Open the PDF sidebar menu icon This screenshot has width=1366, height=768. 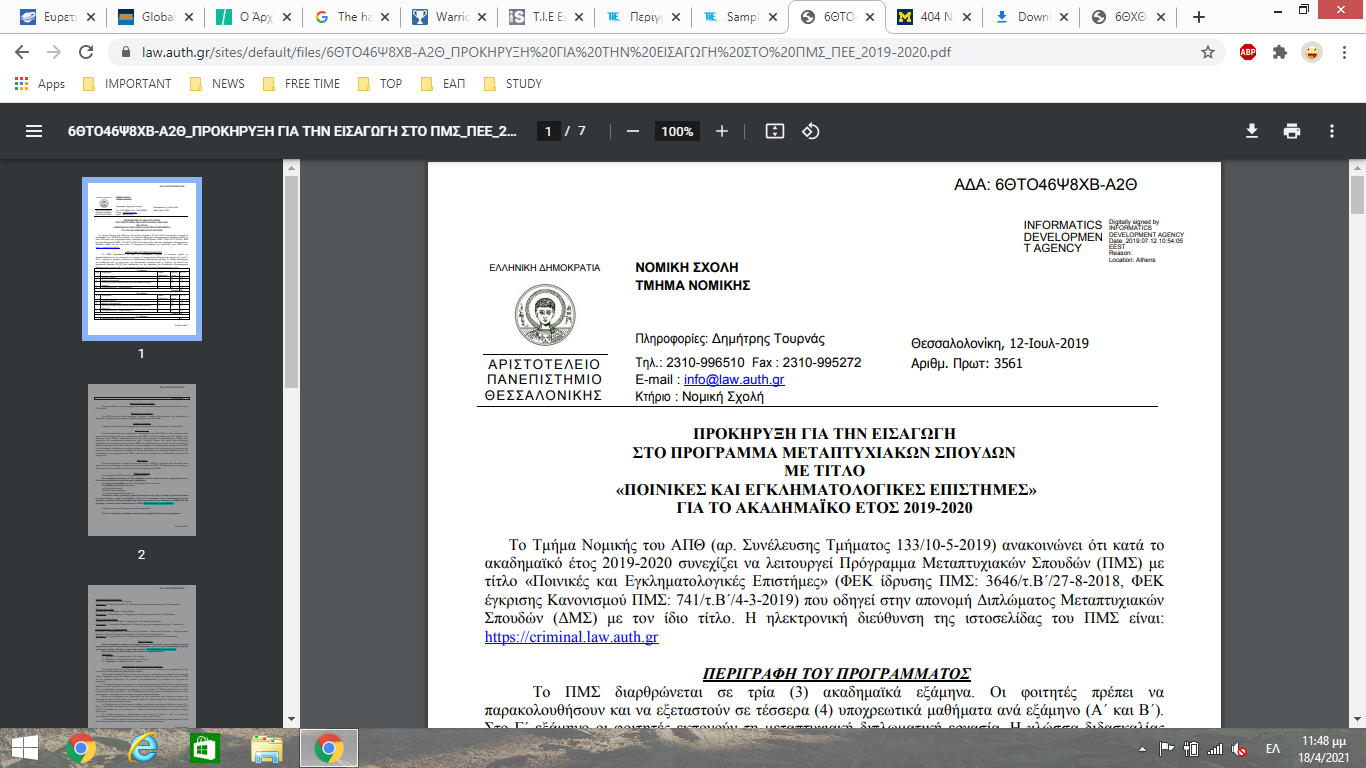coord(34,131)
